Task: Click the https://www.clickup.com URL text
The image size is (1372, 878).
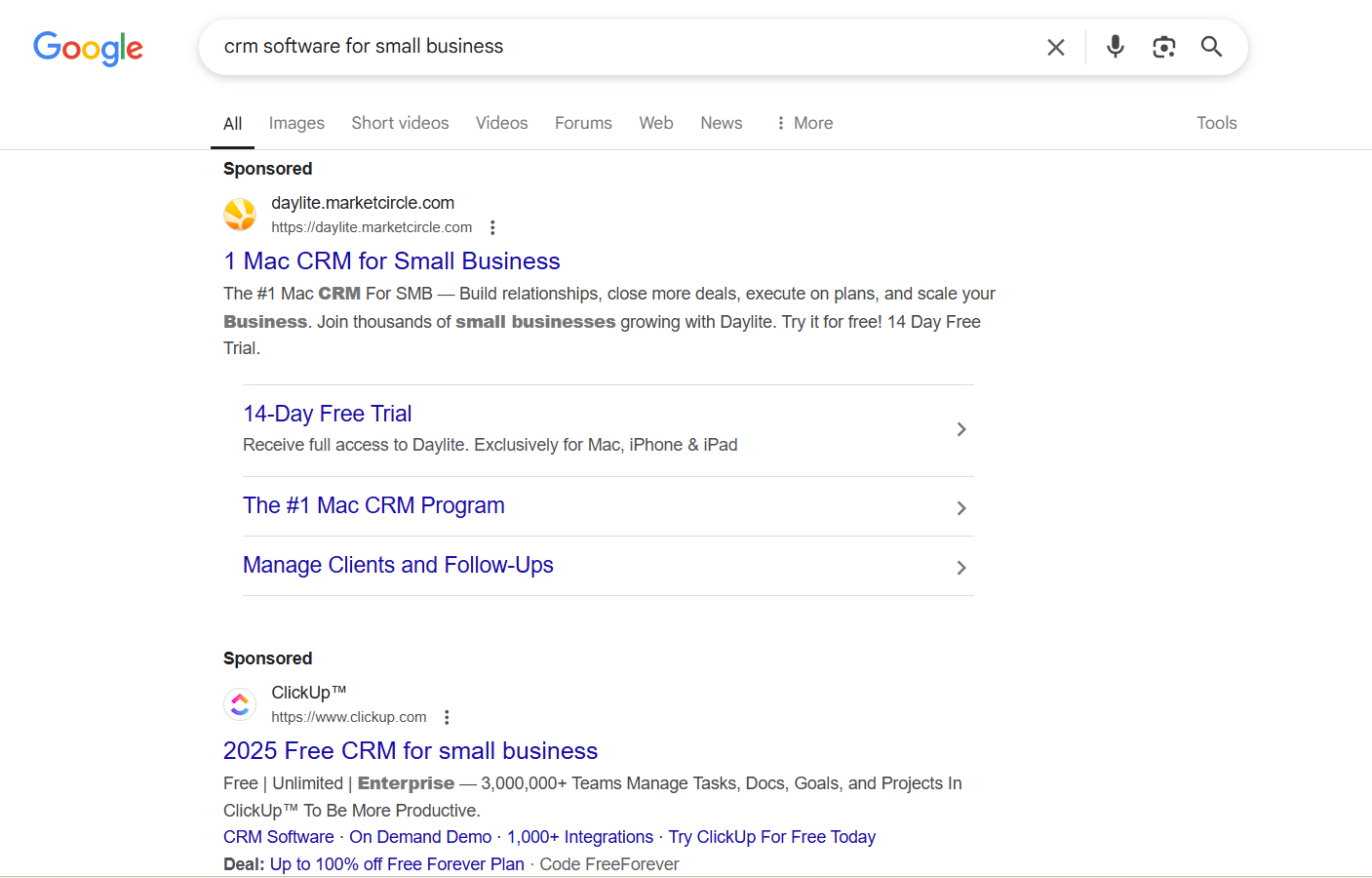Action: (349, 717)
